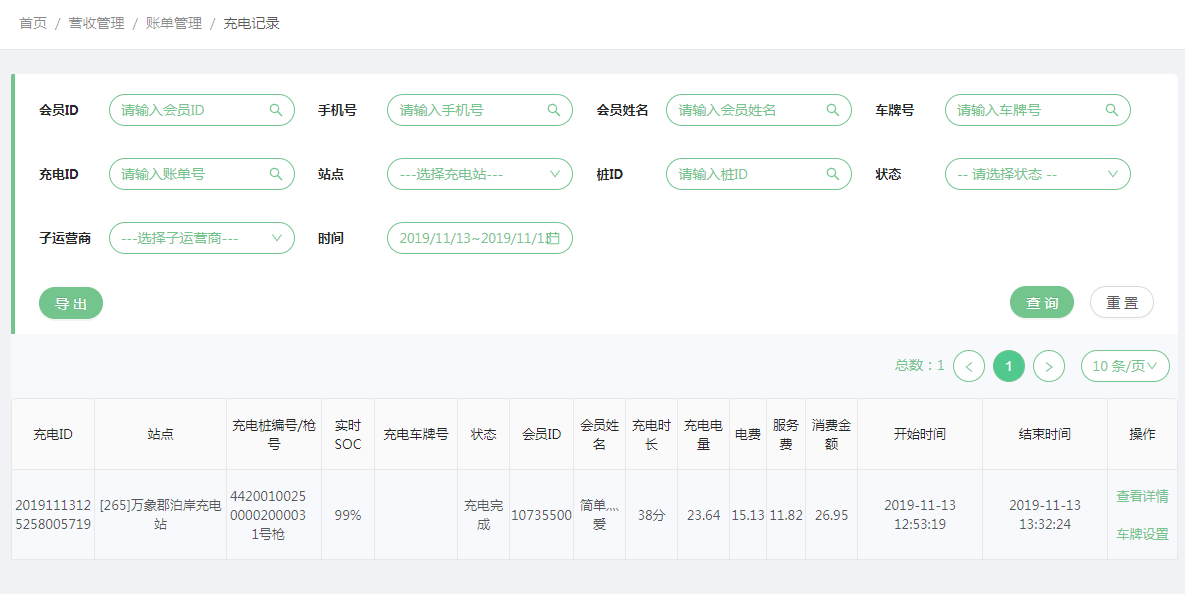Go to next page arrow

[1049, 367]
